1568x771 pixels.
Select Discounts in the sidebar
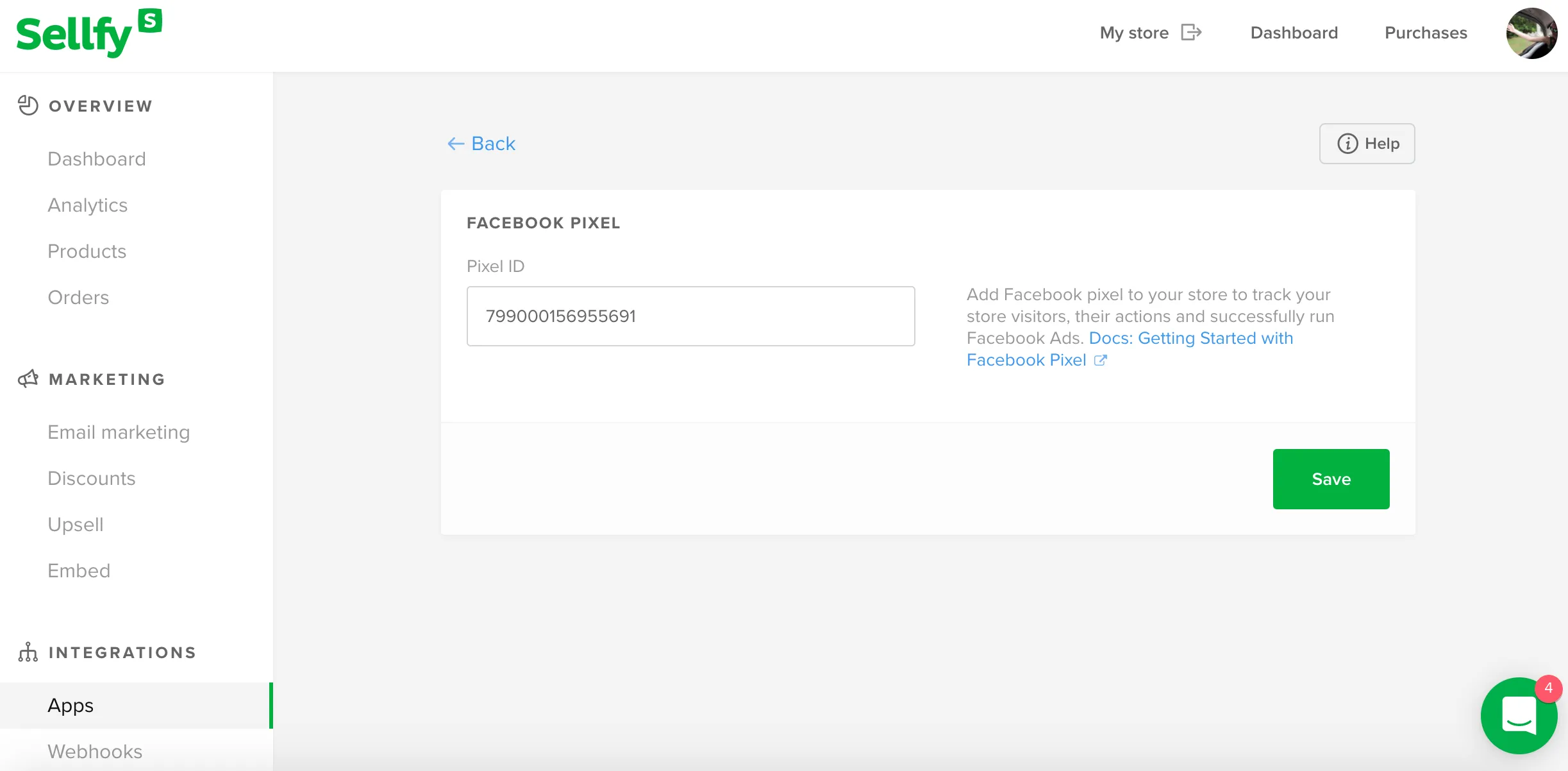tap(92, 479)
